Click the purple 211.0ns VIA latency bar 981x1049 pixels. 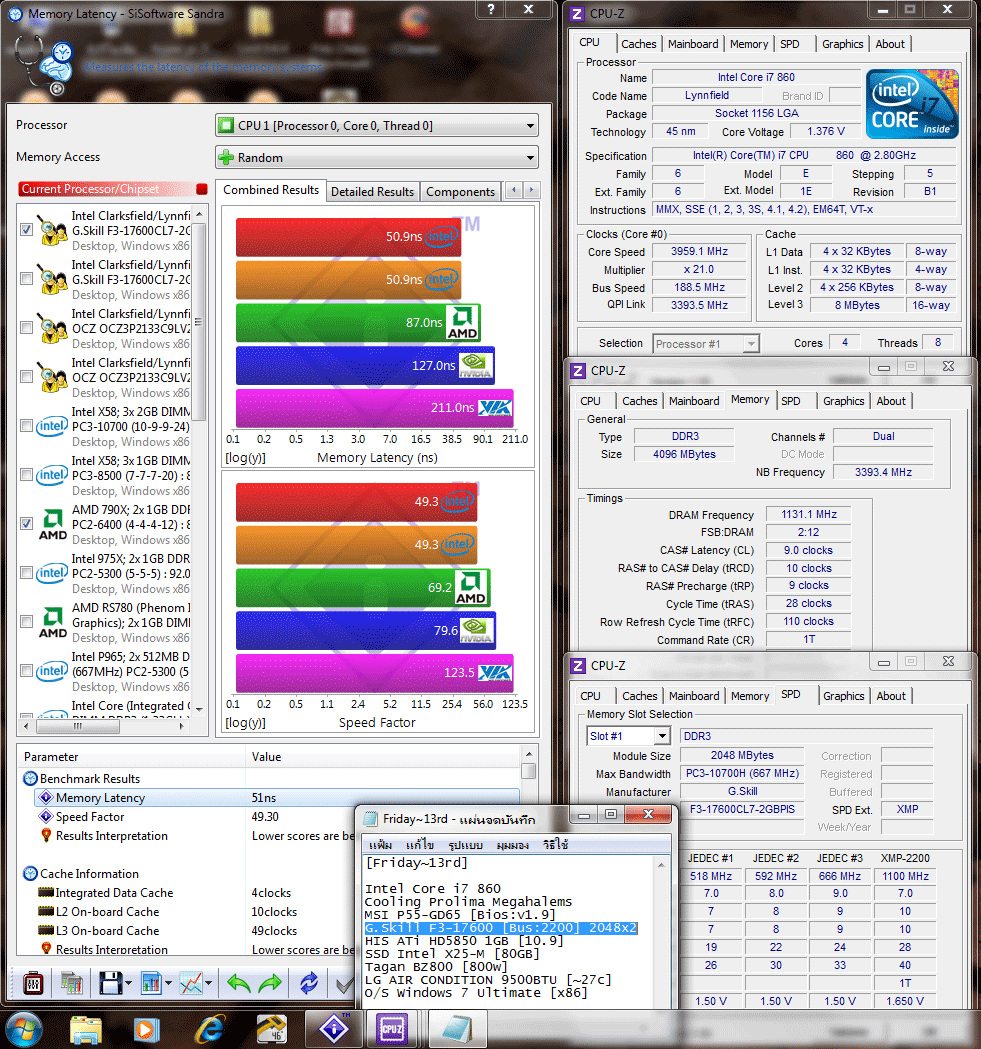point(375,407)
